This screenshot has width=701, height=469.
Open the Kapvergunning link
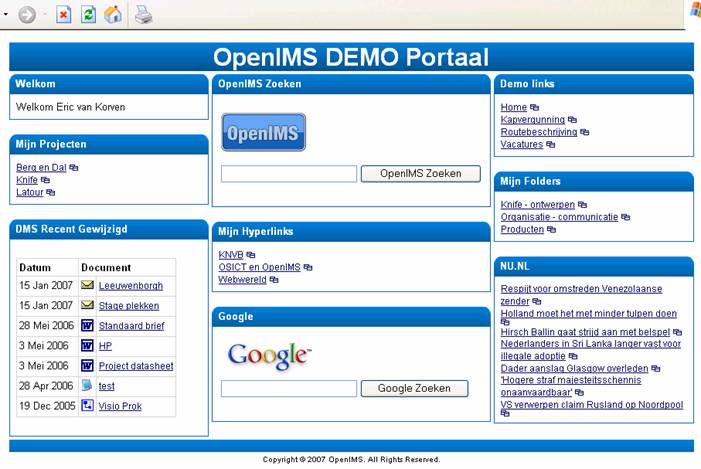(x=533, y=120)
